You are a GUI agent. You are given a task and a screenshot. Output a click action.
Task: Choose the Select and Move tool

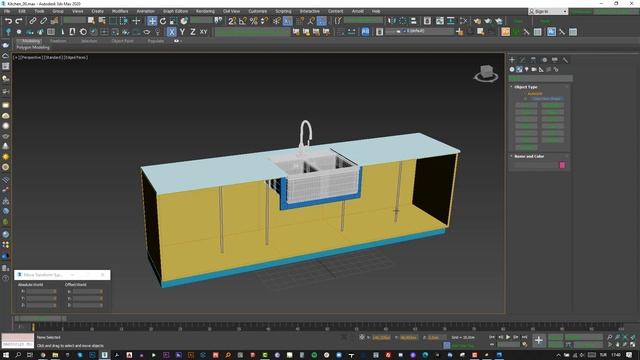tap(152, 21)
